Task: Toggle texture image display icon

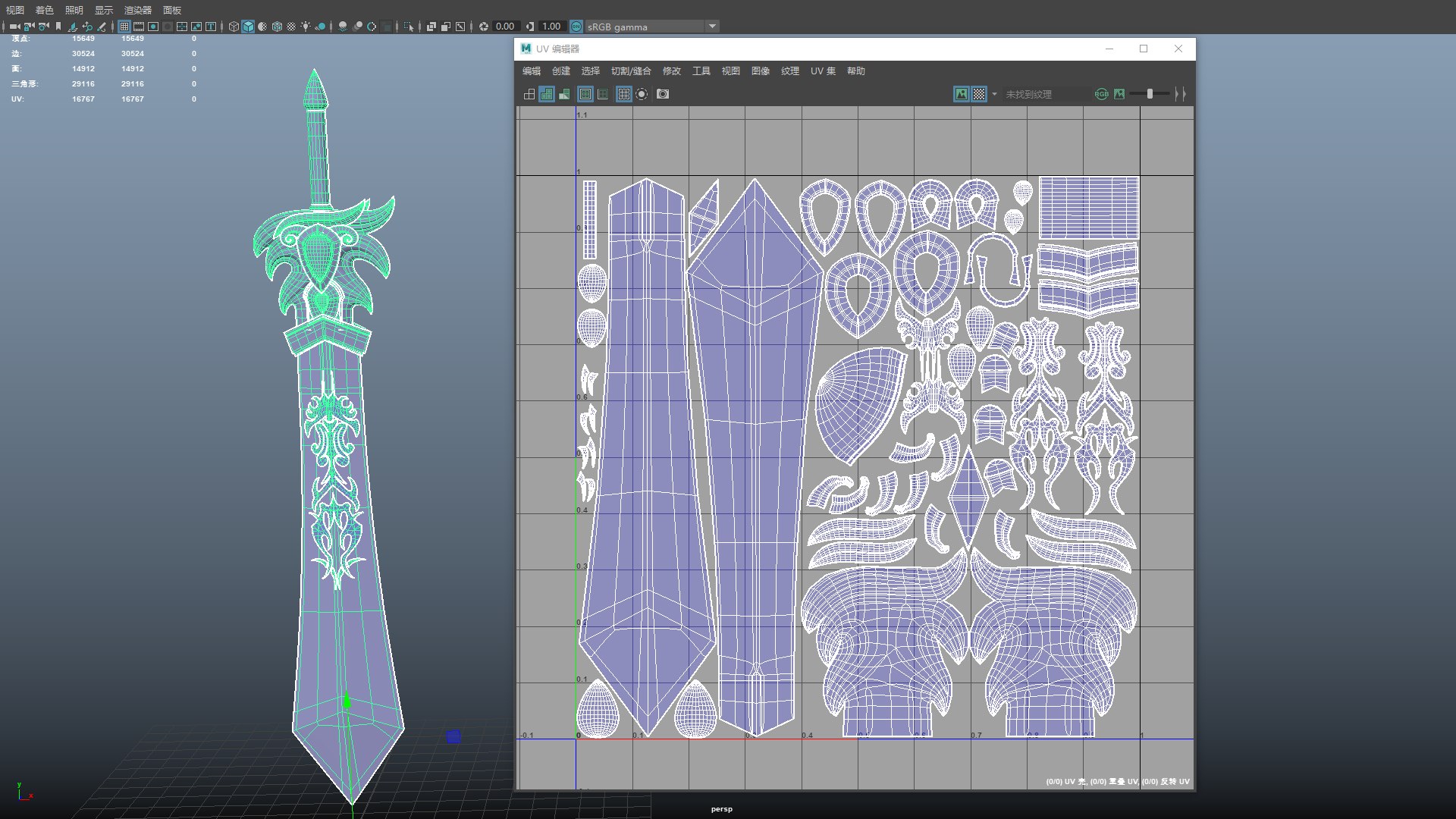Action: click(x=962, y=94)
